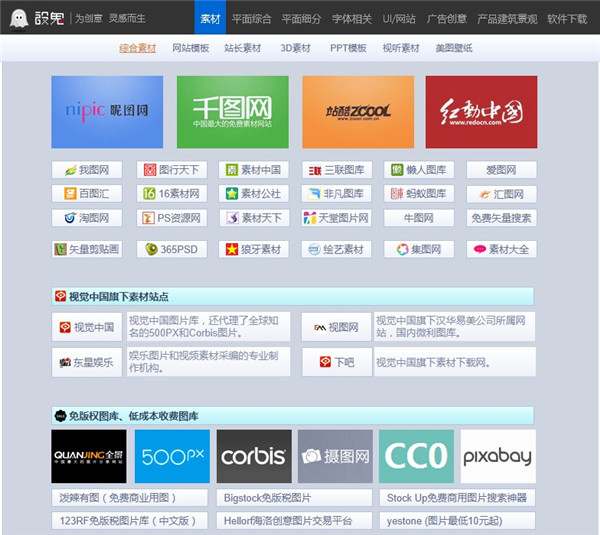
Task: Click the 蚂蚁图库 icon
Action: pos(397,194)
